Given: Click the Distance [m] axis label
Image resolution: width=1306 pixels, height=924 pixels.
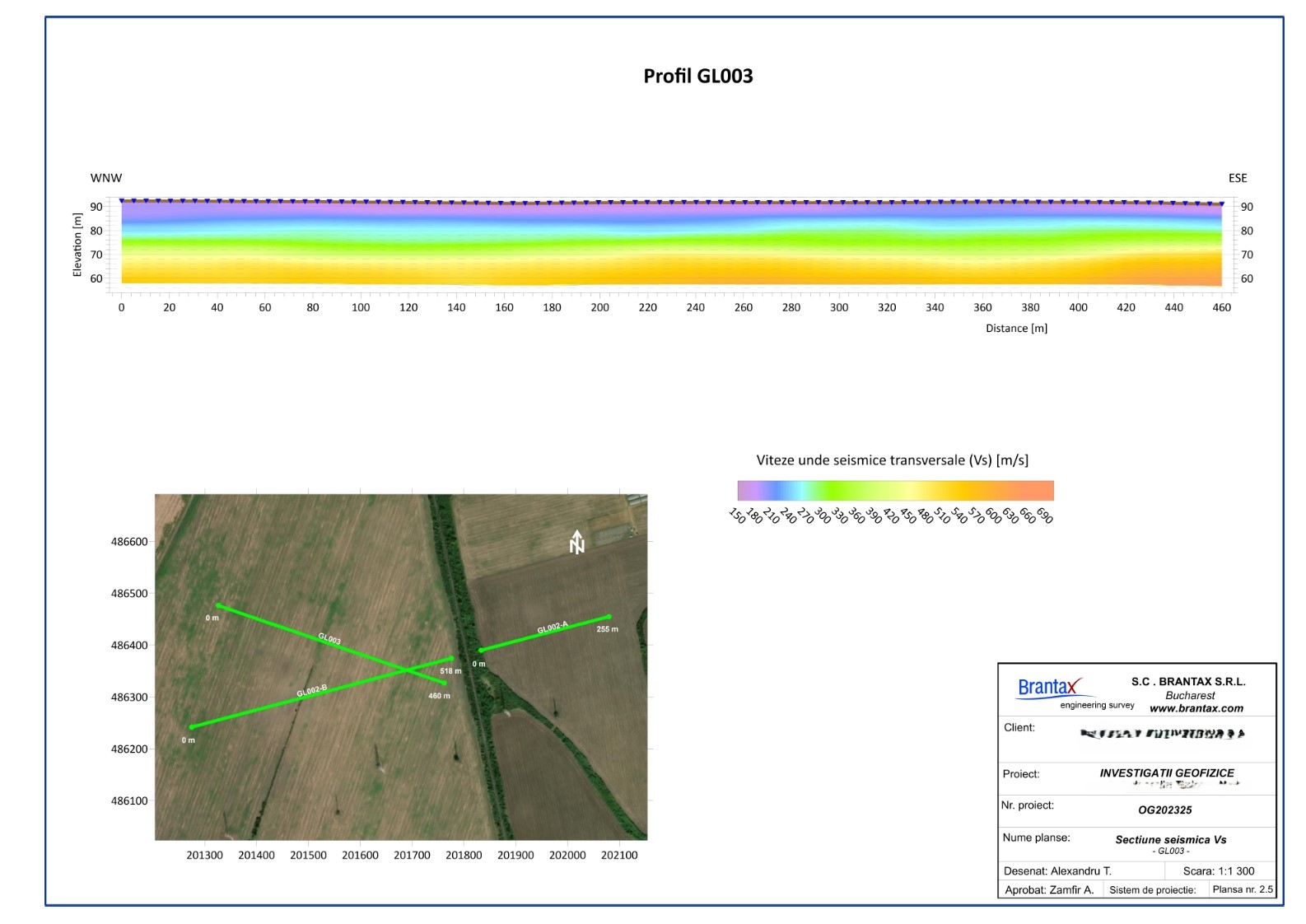Looking at the screenshot, I should (1016, 329).
